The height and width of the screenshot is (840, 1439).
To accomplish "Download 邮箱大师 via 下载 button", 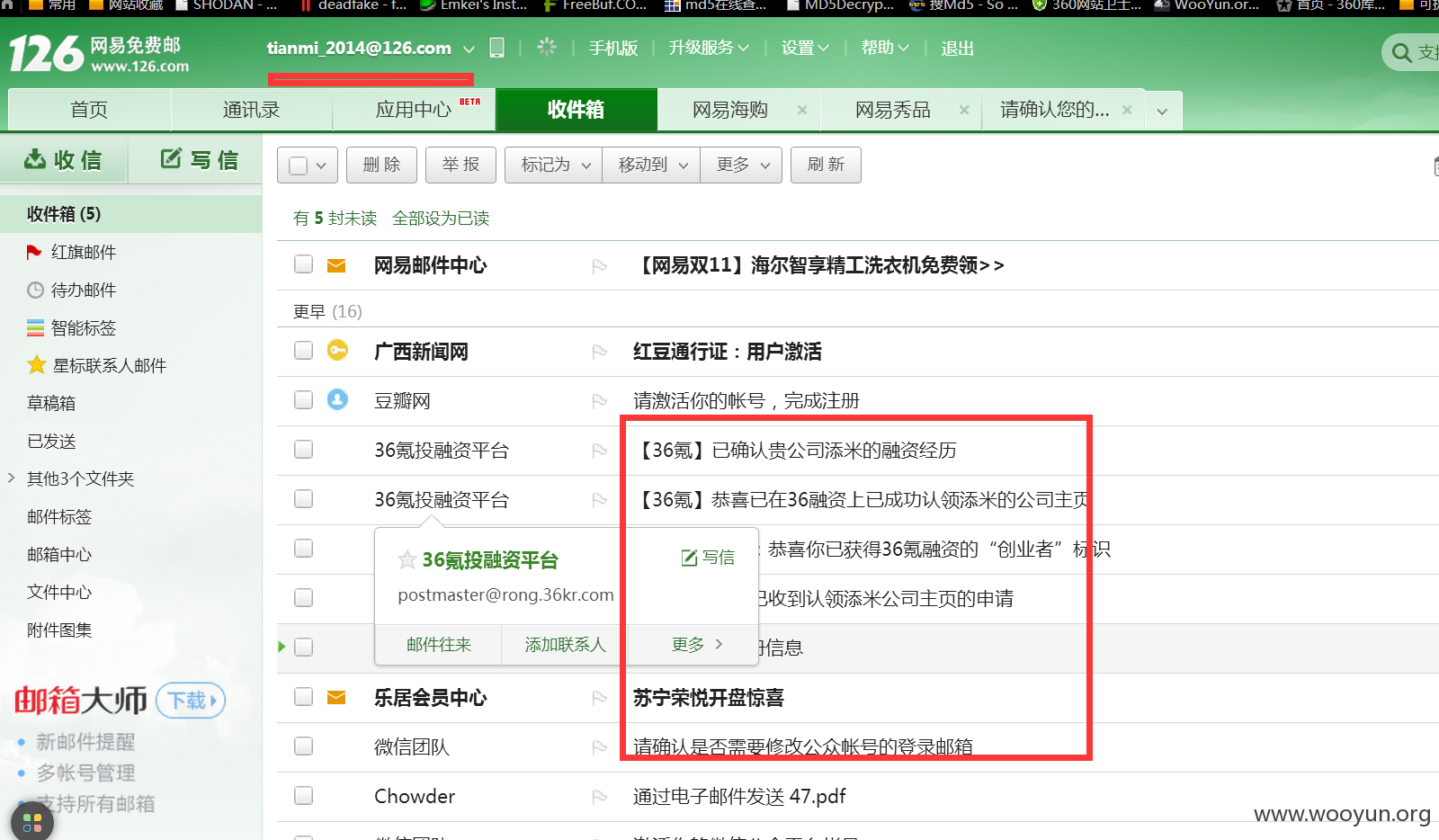I will 191,701.
